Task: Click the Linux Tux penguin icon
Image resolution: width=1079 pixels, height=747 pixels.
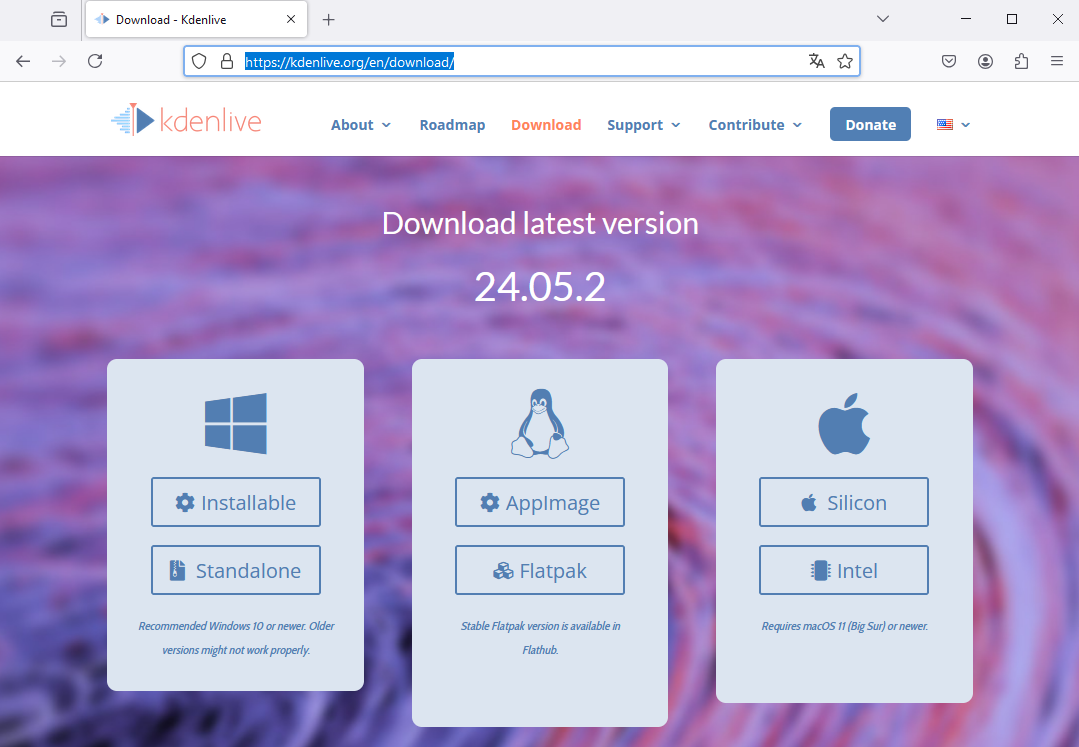Action: 540,423
